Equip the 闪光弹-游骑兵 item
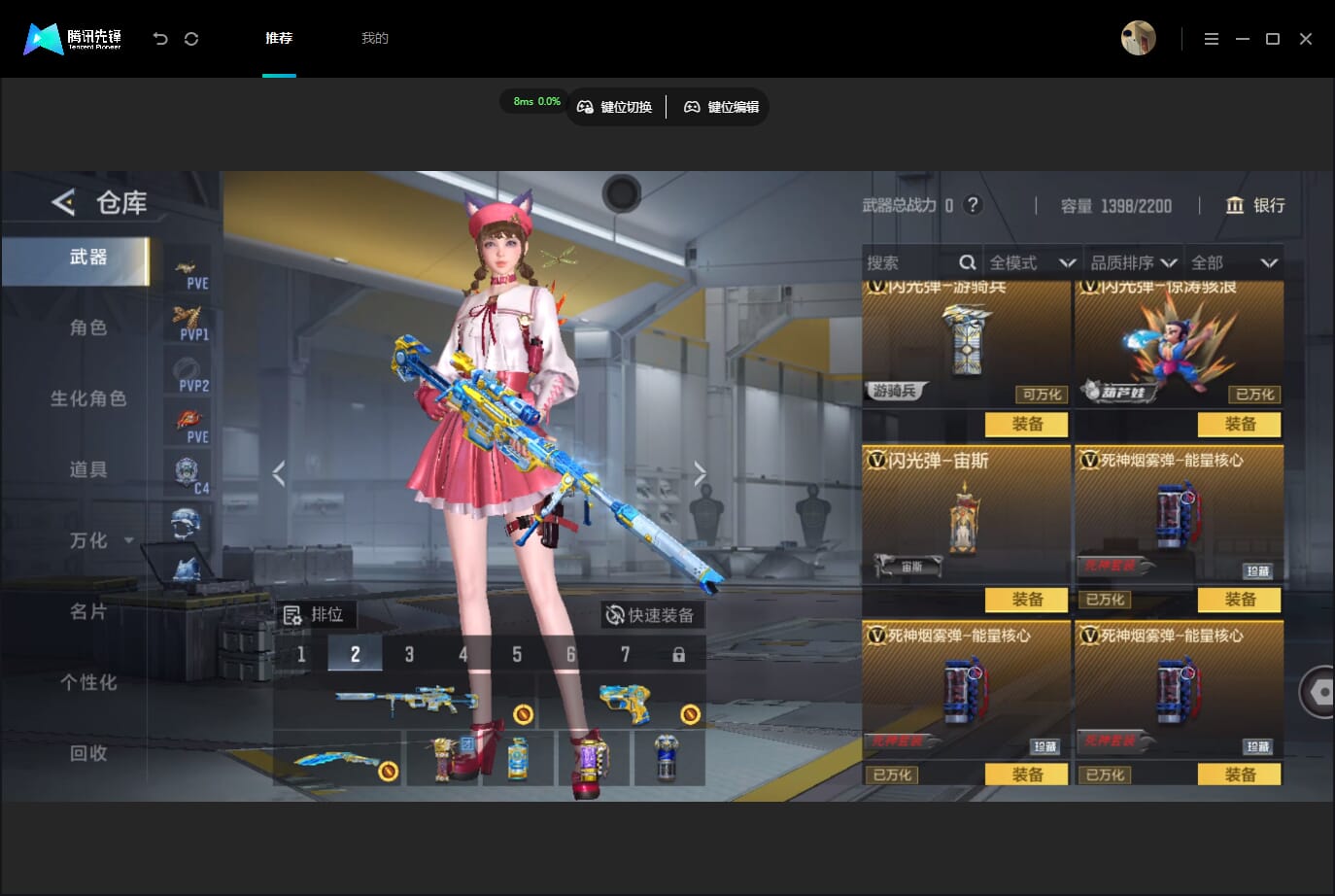 pyautogui.click(x=1027, y=425)
